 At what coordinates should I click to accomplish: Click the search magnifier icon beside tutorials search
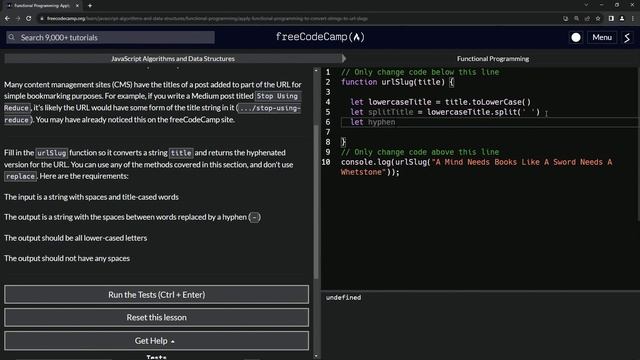12,37
